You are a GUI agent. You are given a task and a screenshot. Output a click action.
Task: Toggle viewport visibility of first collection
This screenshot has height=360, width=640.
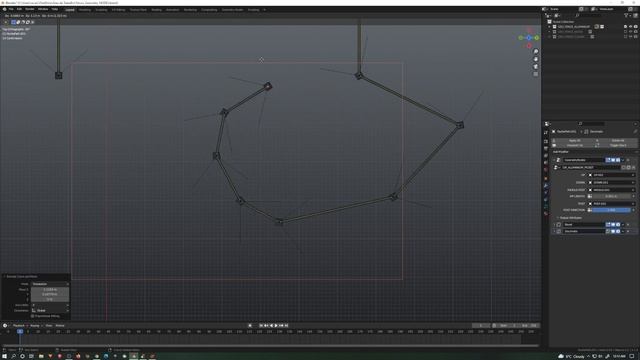pos(631,27)
